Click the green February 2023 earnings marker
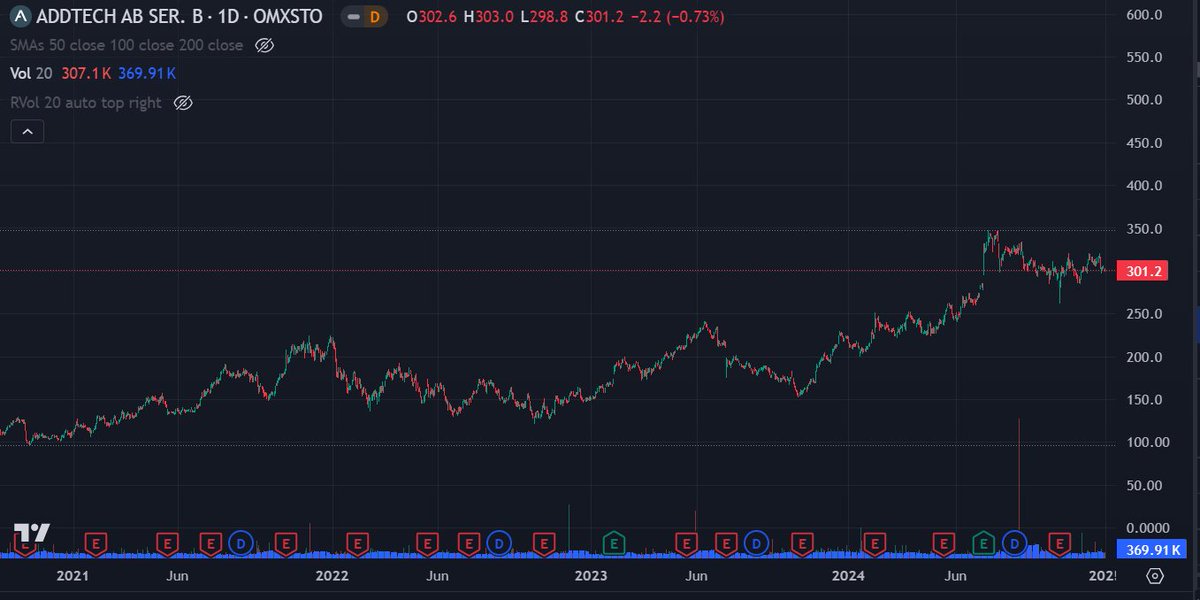This screenshot has width=1200, height=600. click(x=614, y=543)
